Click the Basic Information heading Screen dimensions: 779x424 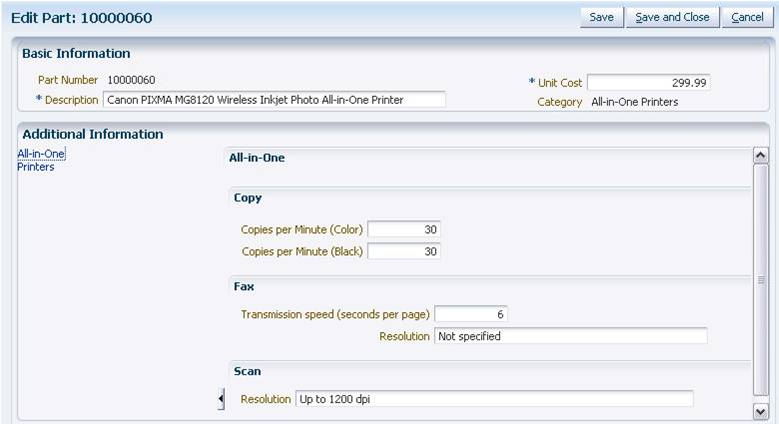pos(76,54)
